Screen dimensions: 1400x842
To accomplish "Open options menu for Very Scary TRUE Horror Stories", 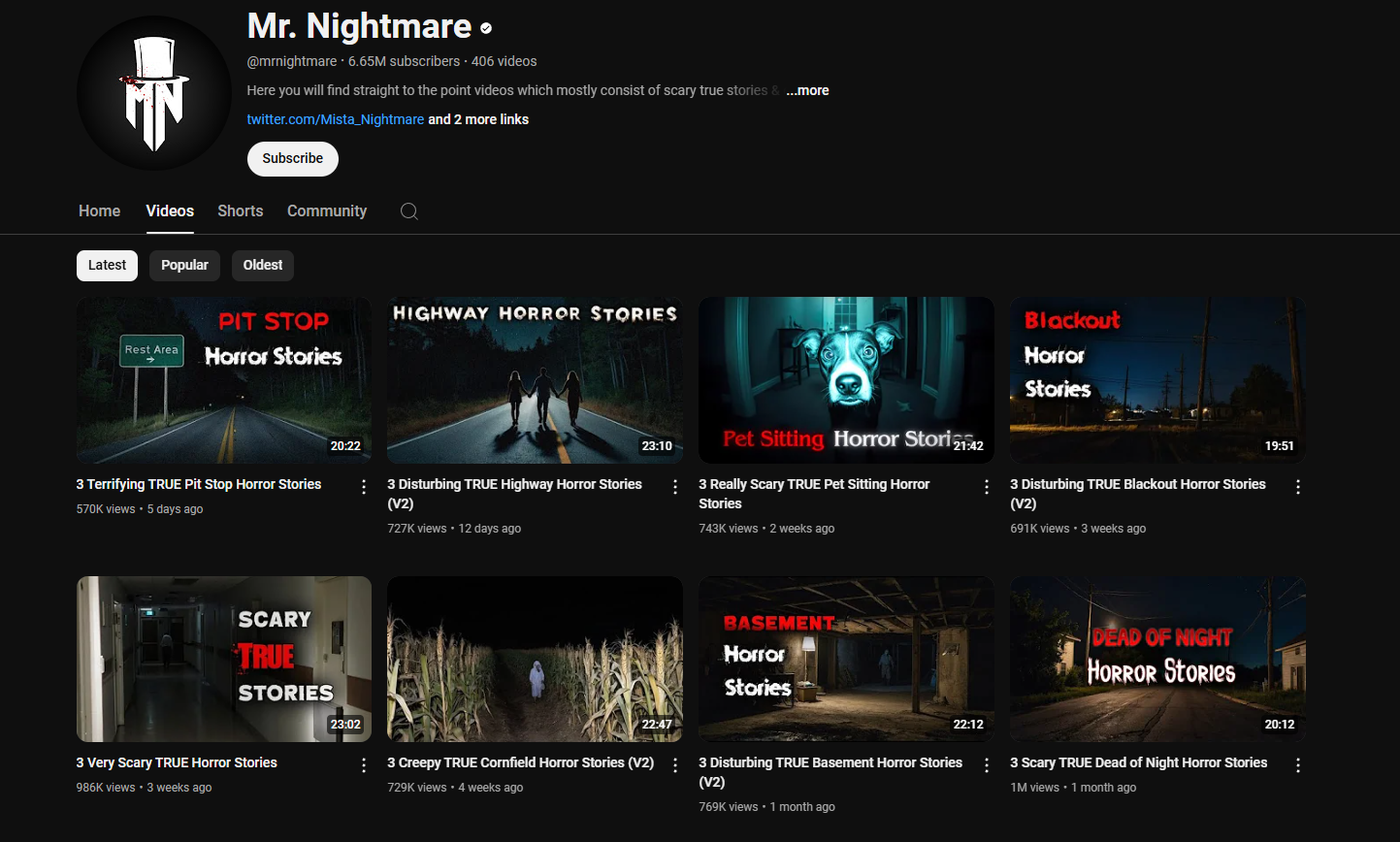I will click(364, 765).
